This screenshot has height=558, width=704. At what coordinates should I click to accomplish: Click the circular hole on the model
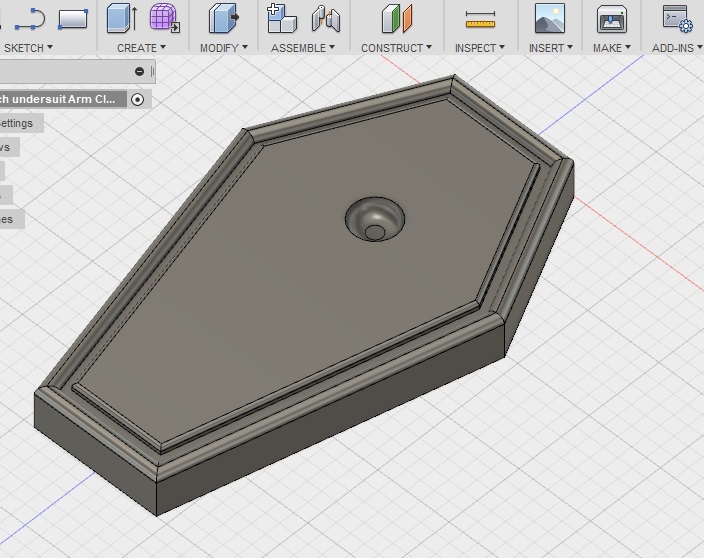click(375, 220)
